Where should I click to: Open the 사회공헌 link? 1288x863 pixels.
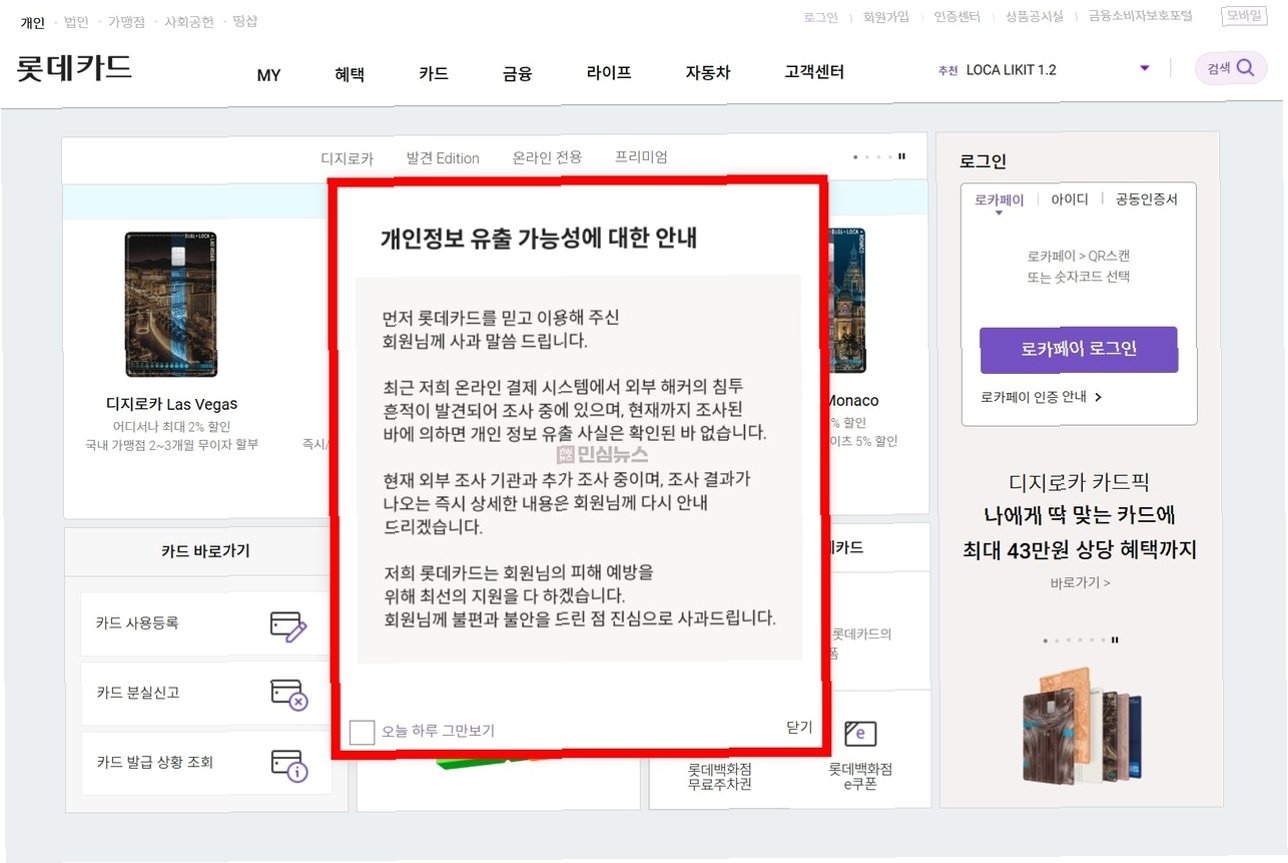pos(188,21)
